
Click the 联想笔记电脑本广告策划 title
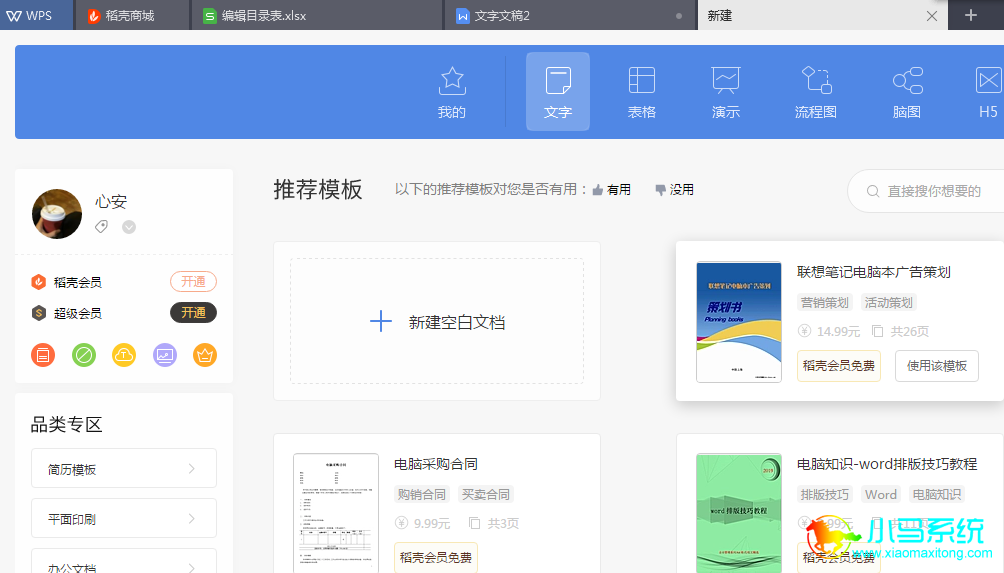pos(873,272)
